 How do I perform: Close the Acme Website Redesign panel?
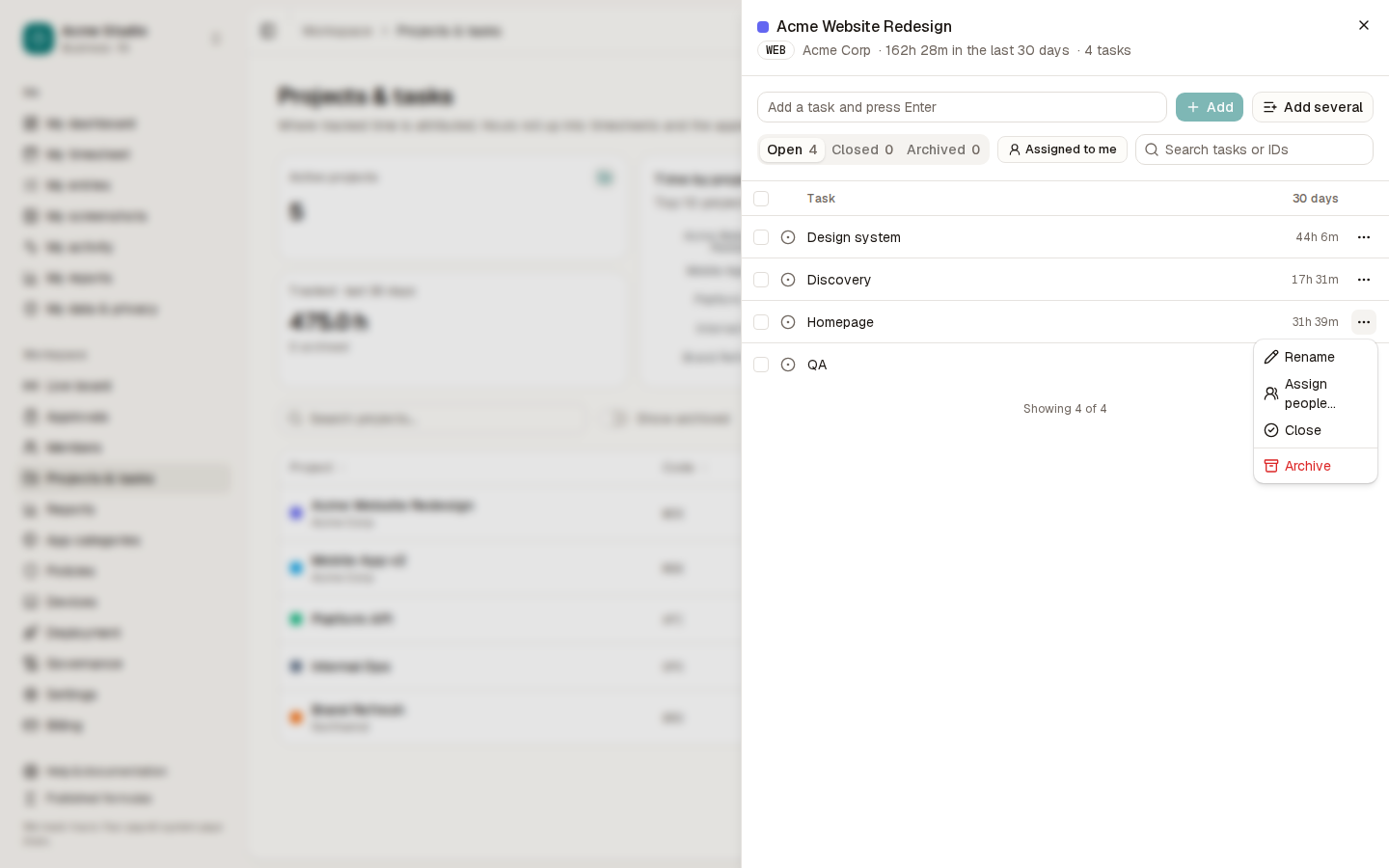pos(1363,26)
